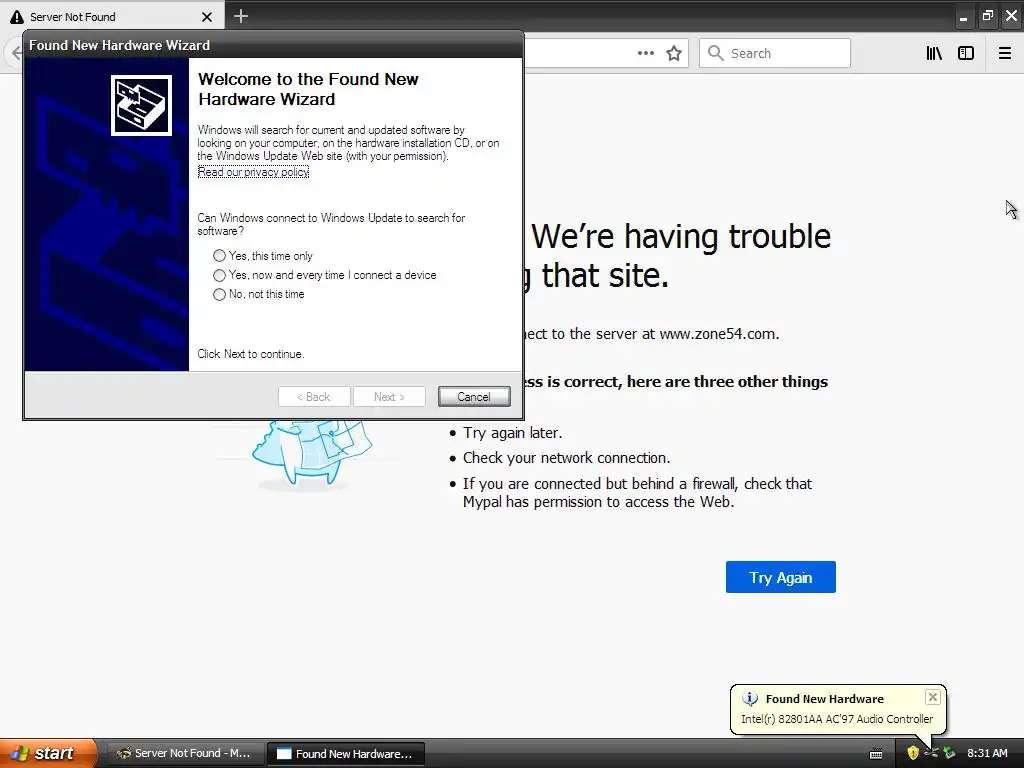The height and width of the screenshot is (768, 1024).
Task: Click the security shield tray icon
Action: tap(913, 753)
